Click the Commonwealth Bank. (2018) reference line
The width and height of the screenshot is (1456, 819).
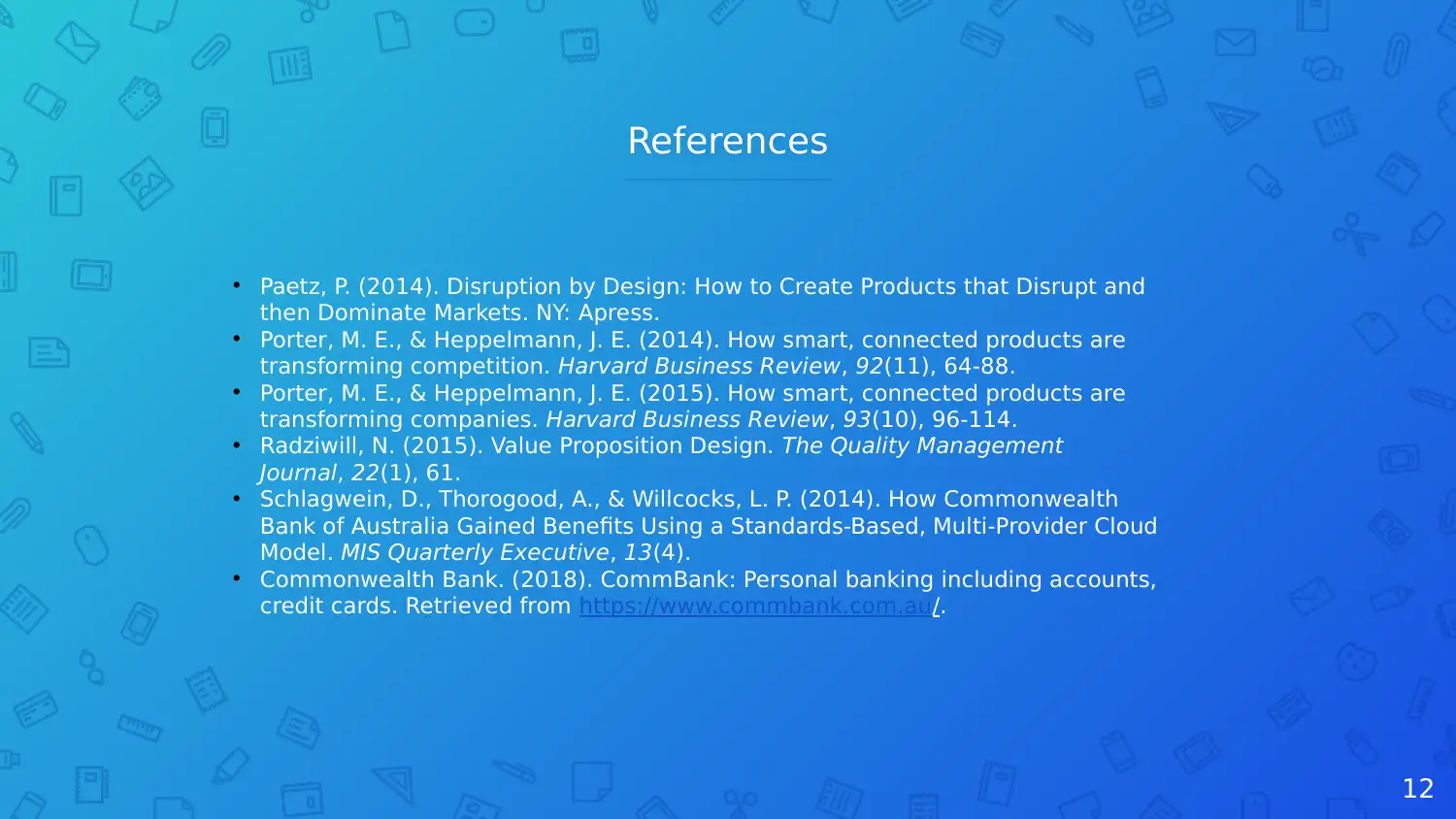[x=708, y=580]
